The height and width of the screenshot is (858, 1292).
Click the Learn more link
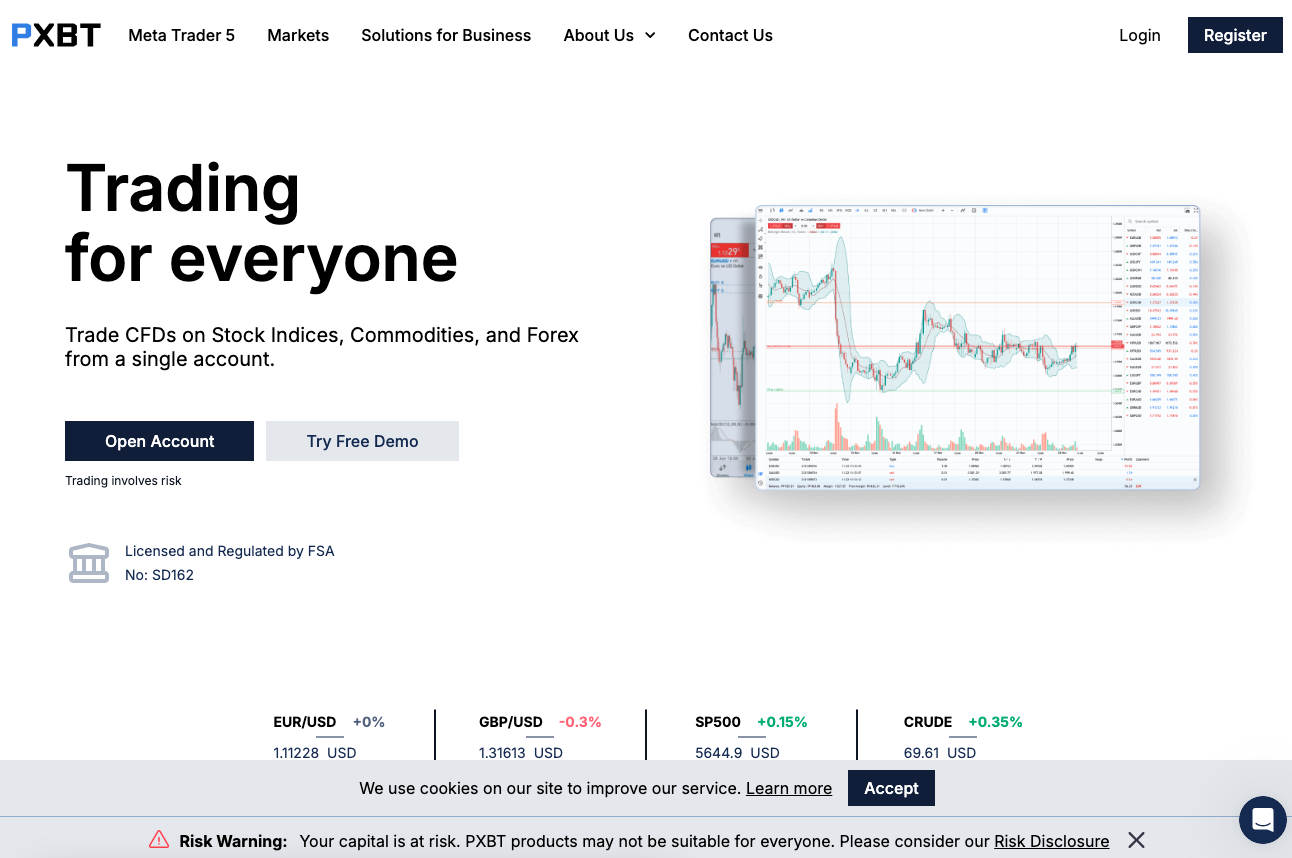tap(788, 788)
